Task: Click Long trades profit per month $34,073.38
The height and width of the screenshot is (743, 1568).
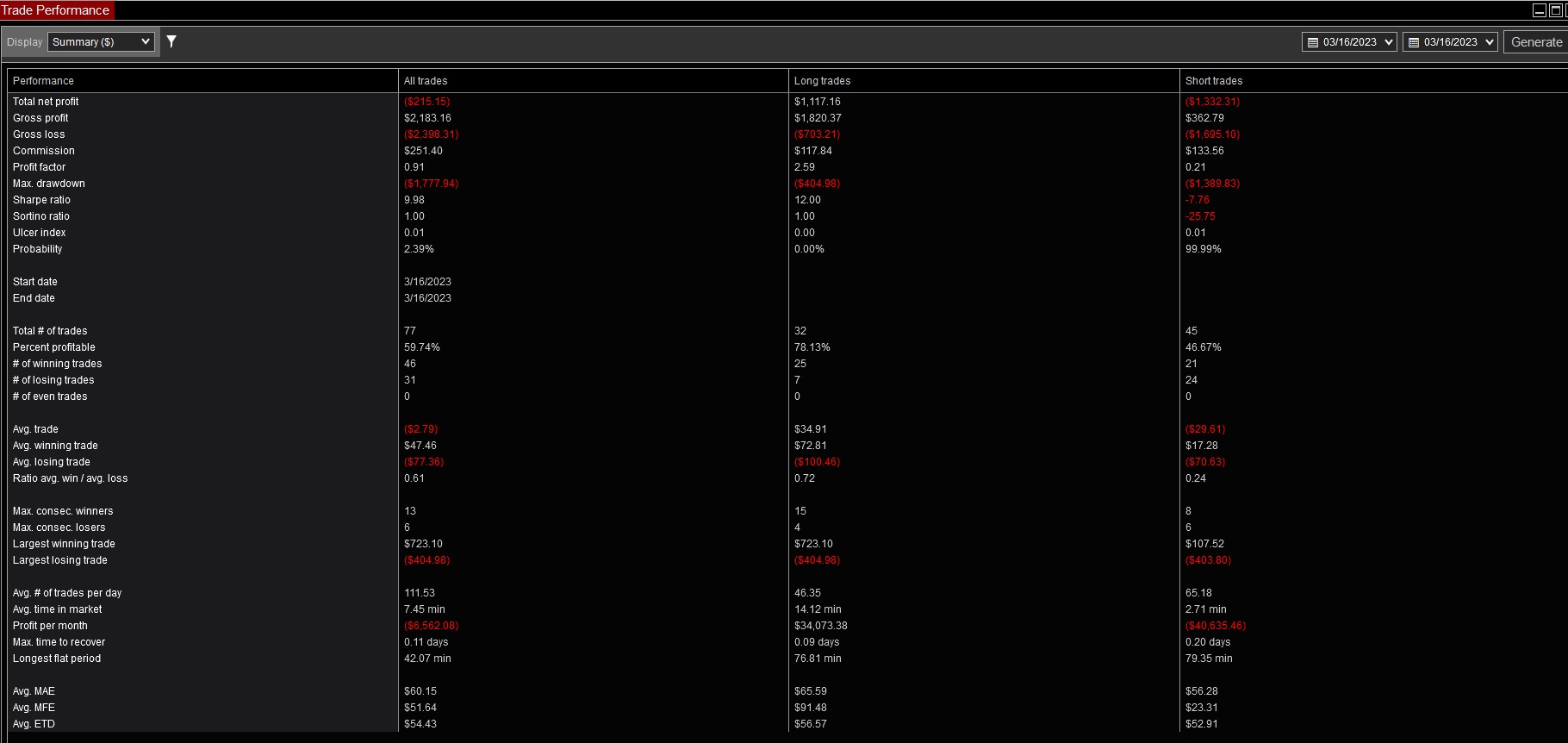Action: [x=821, y=626]
